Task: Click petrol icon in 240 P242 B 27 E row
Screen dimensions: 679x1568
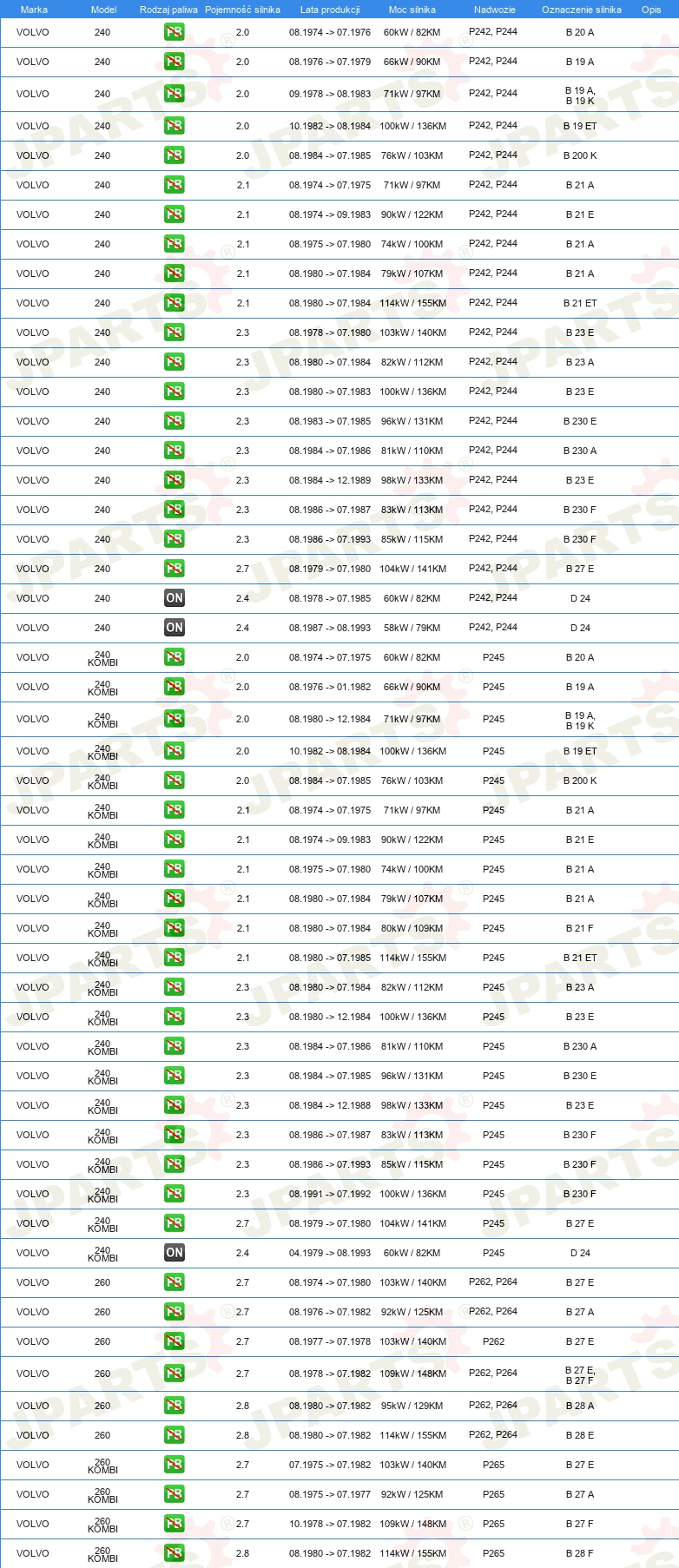Action: pos(175,569)
